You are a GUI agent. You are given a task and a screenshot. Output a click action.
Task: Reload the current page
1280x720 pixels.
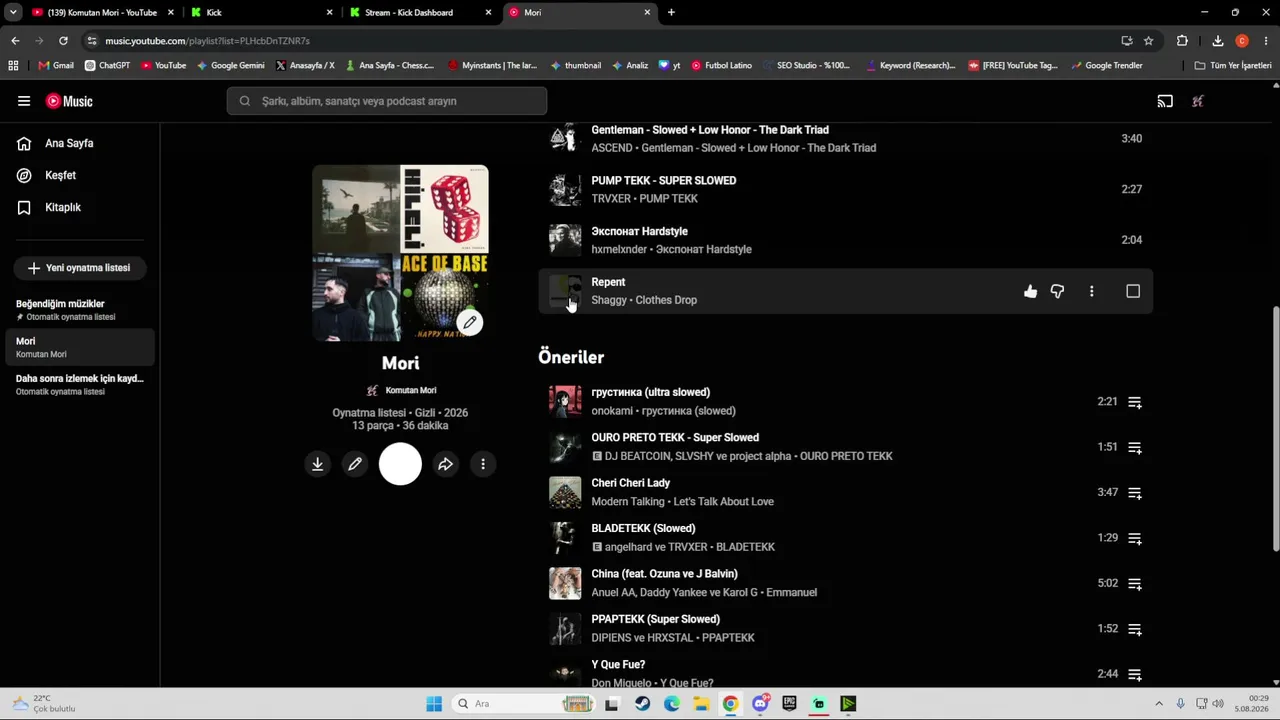coord(63,41)
